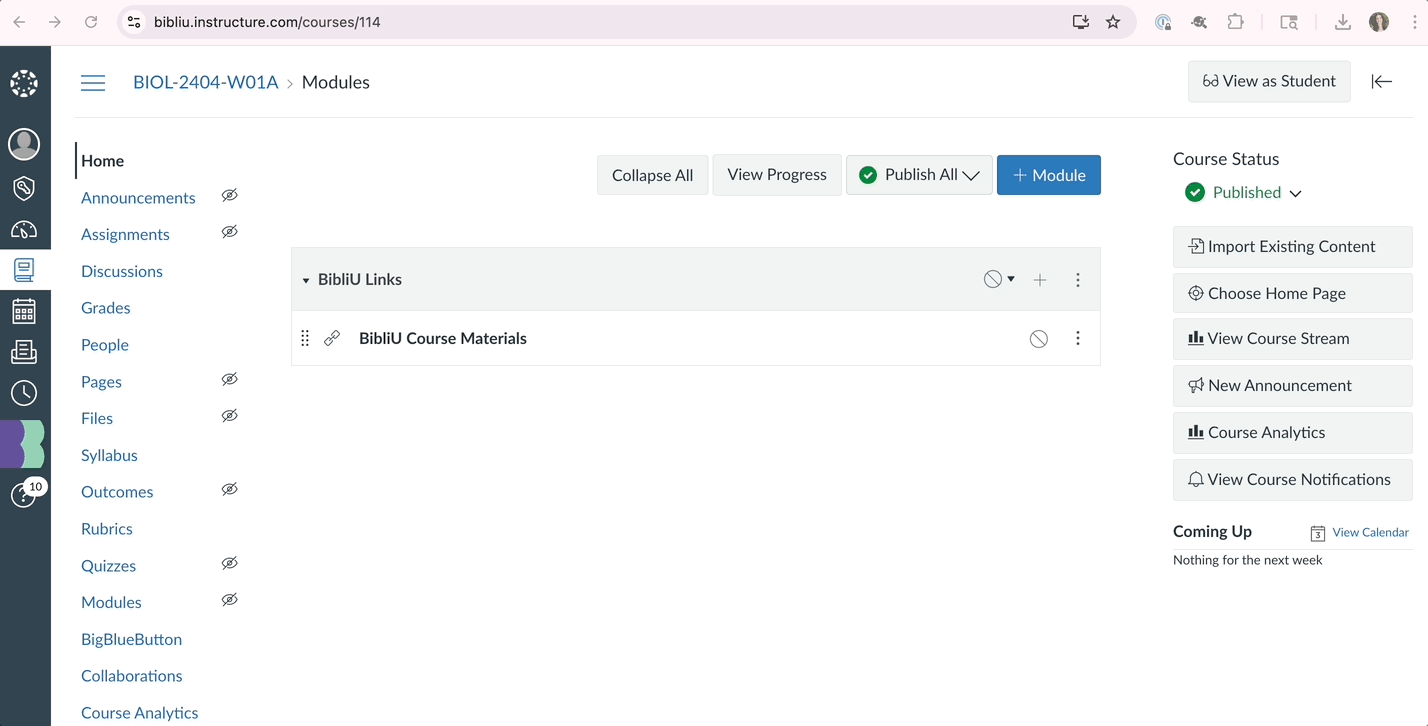
Task: Click View Course Notifications button
Action: tap(1292, 480)
